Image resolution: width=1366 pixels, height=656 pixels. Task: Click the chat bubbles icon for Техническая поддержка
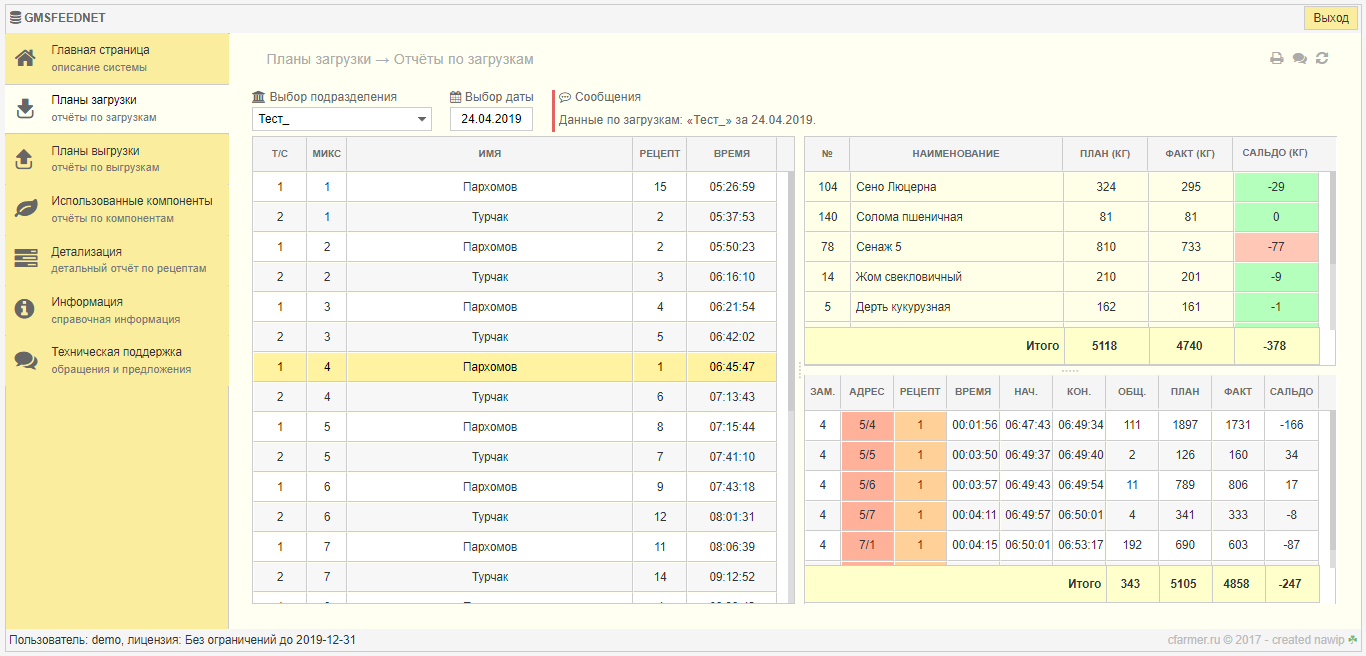26,360
